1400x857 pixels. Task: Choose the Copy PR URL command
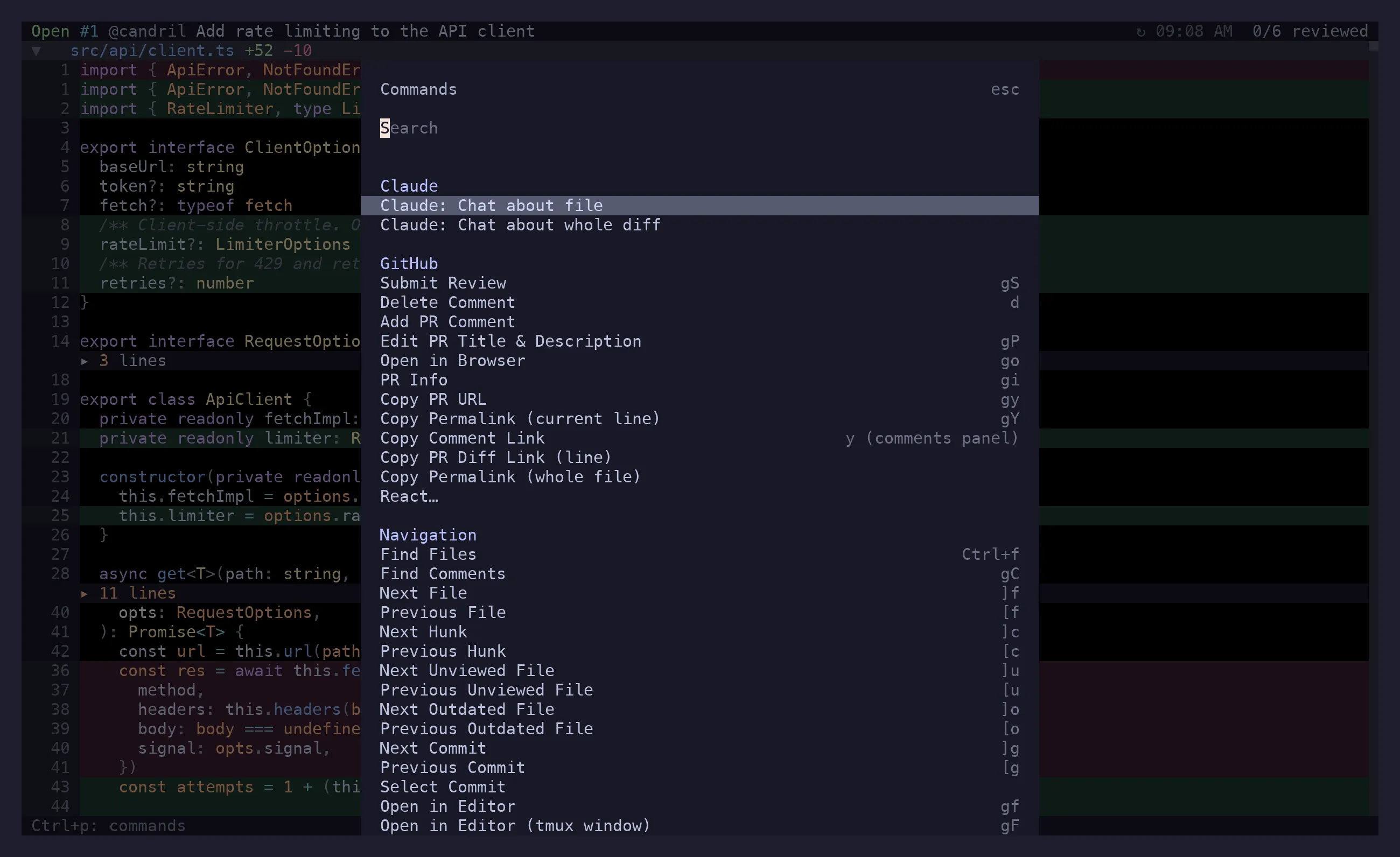(x=699, y=399)
